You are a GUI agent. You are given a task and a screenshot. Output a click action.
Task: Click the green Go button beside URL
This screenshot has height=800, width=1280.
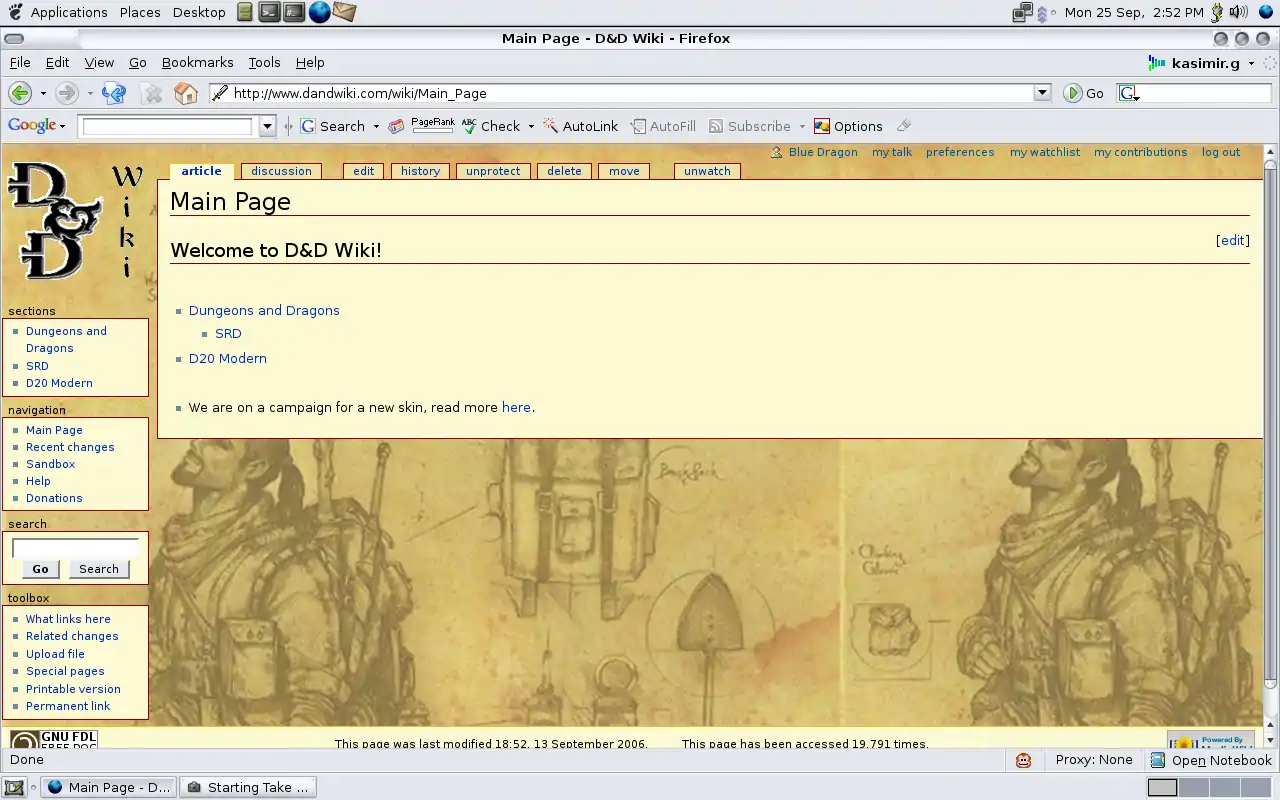(x=1084, y=93)
